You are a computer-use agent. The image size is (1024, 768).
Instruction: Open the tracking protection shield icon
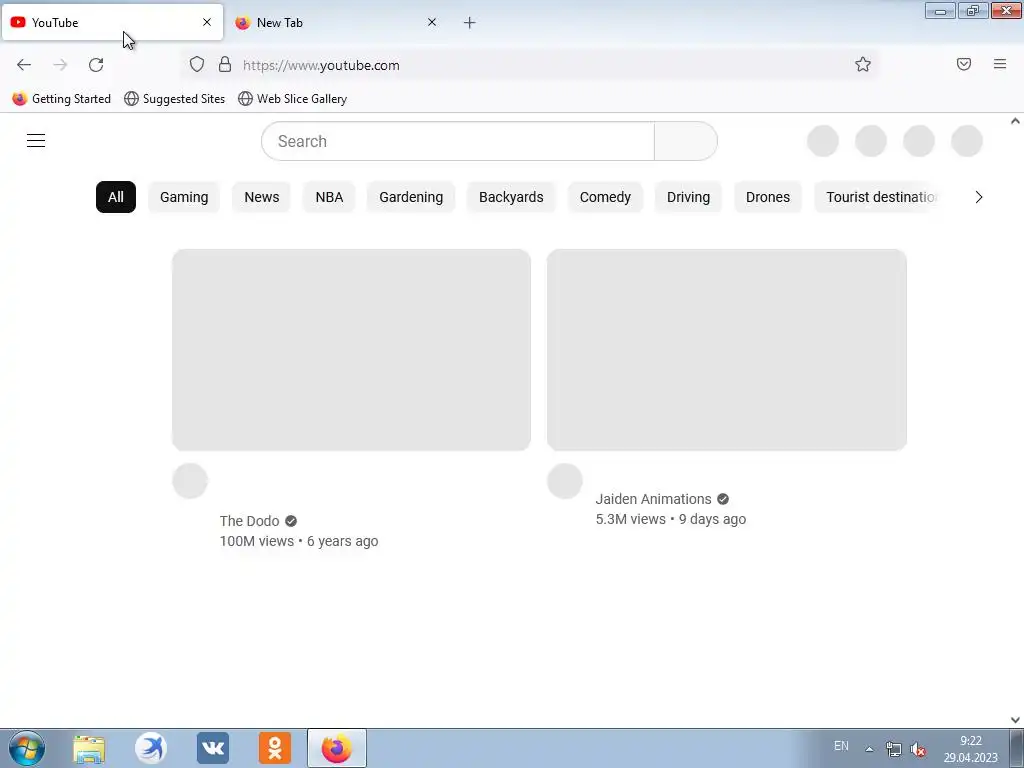click(197, 64)
